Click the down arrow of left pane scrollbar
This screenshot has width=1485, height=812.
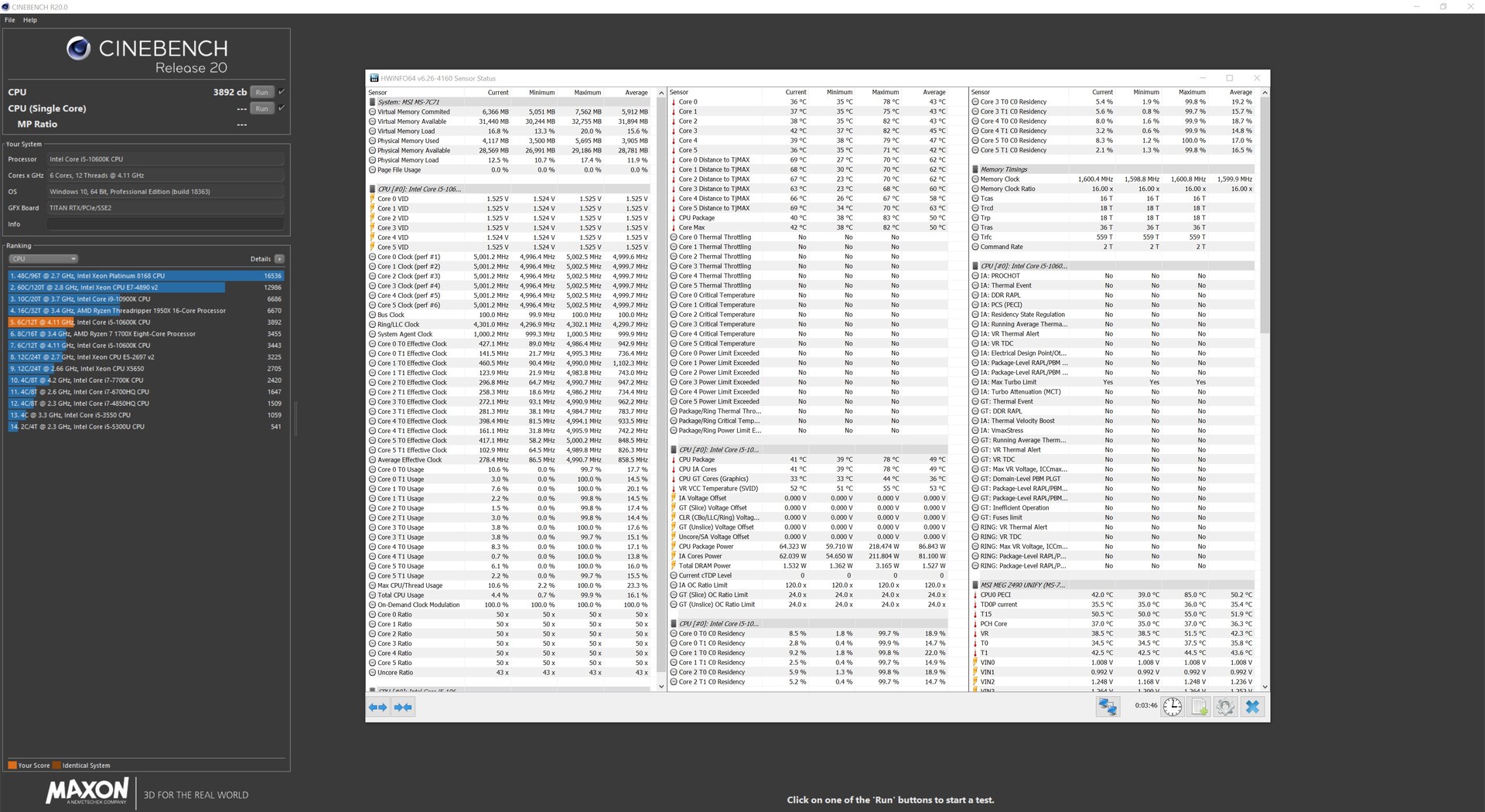pyautogui.click(x=661, y=686)
